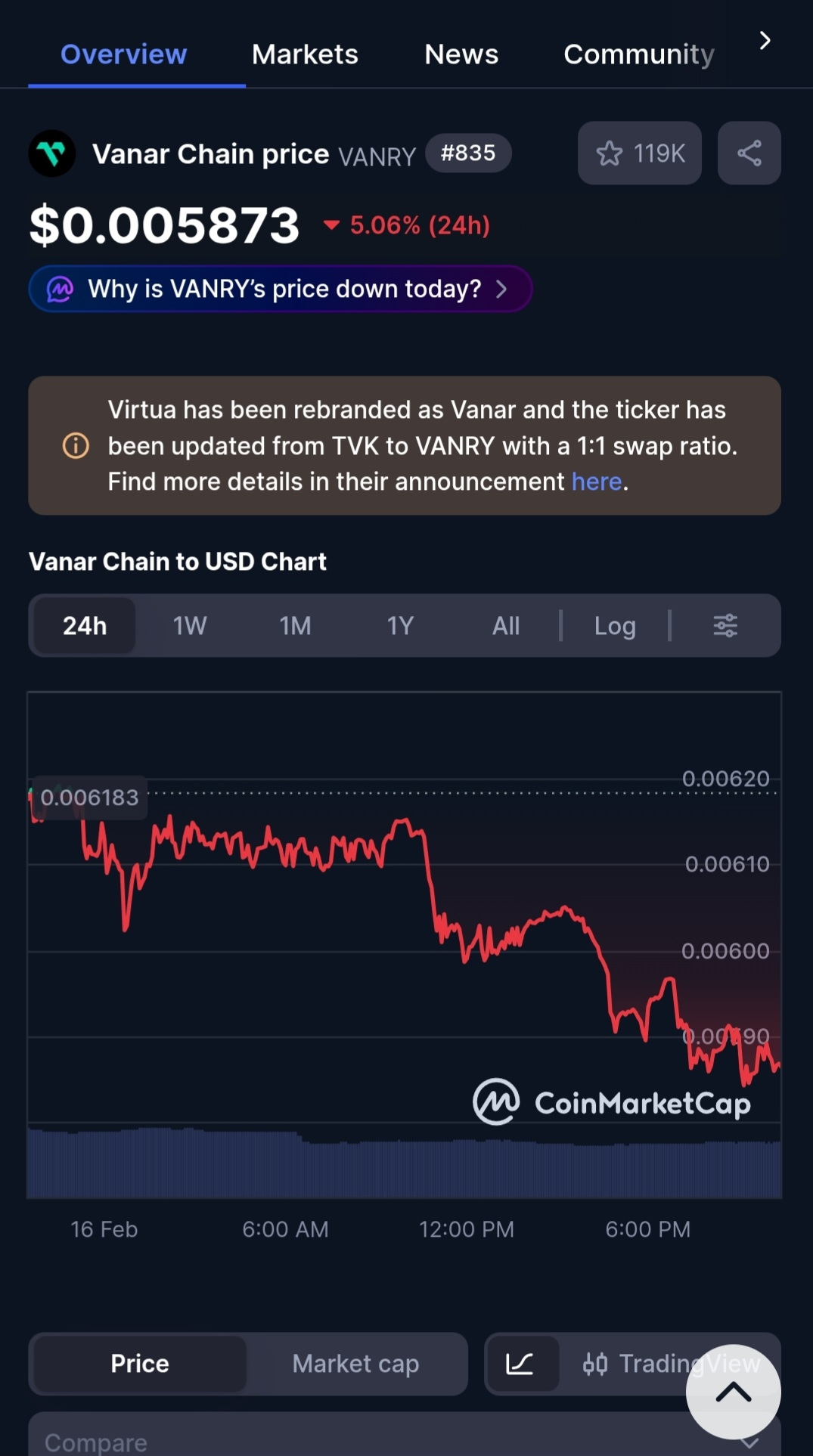This screenshot has width=813, height=1456.
Task: Toggle the Log scale option
Action: [x=614, y=626]
